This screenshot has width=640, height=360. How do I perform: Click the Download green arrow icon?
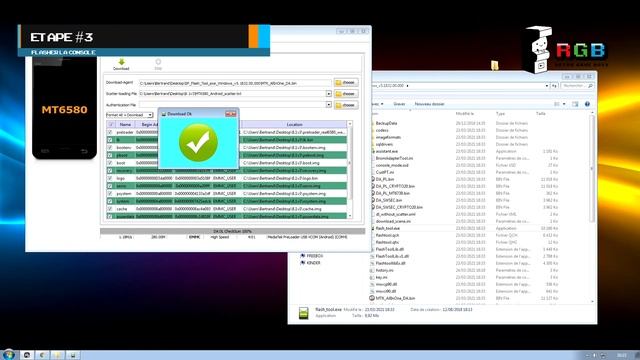click(x=121, y=62)
